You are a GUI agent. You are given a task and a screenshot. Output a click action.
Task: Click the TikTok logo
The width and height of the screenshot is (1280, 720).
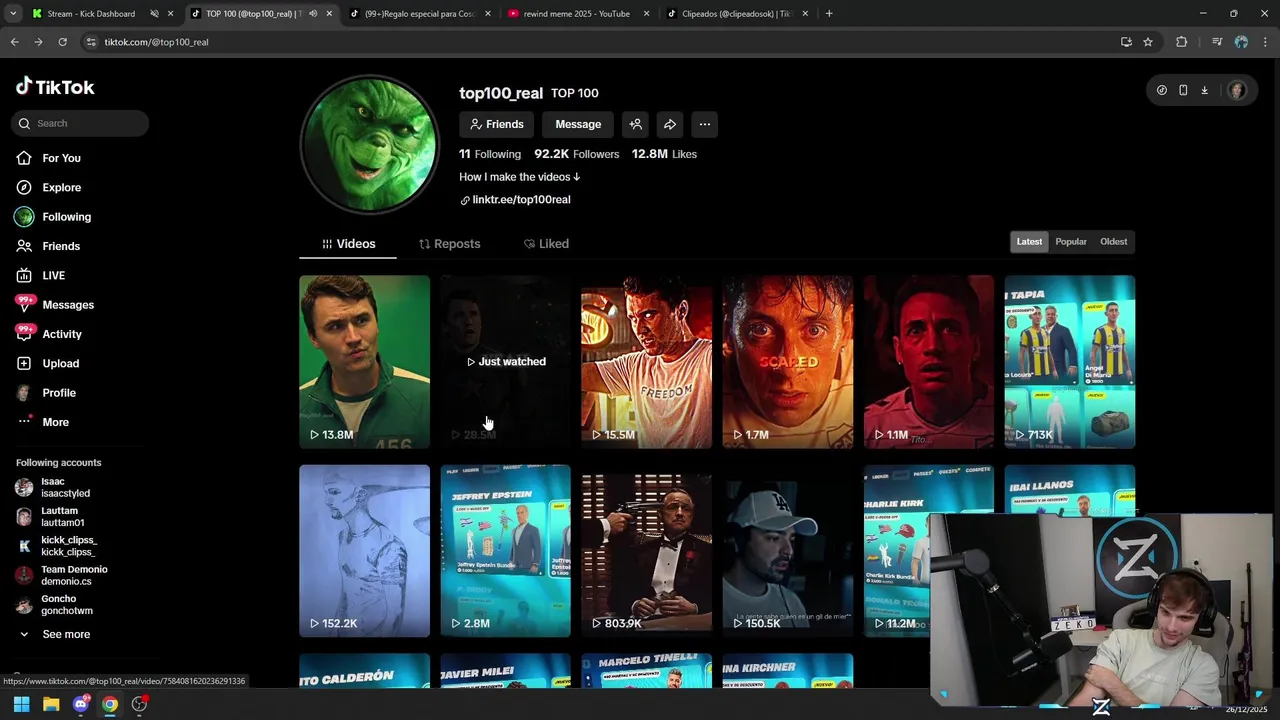point(55,87)
